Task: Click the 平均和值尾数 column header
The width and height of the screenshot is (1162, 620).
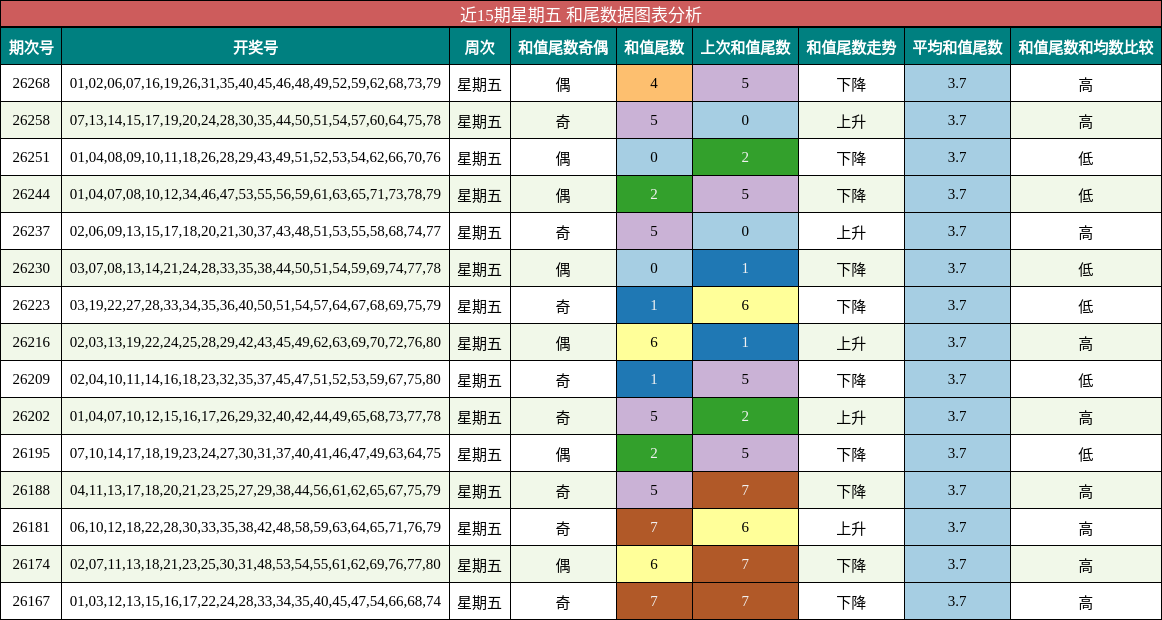Action: [957, 47]
